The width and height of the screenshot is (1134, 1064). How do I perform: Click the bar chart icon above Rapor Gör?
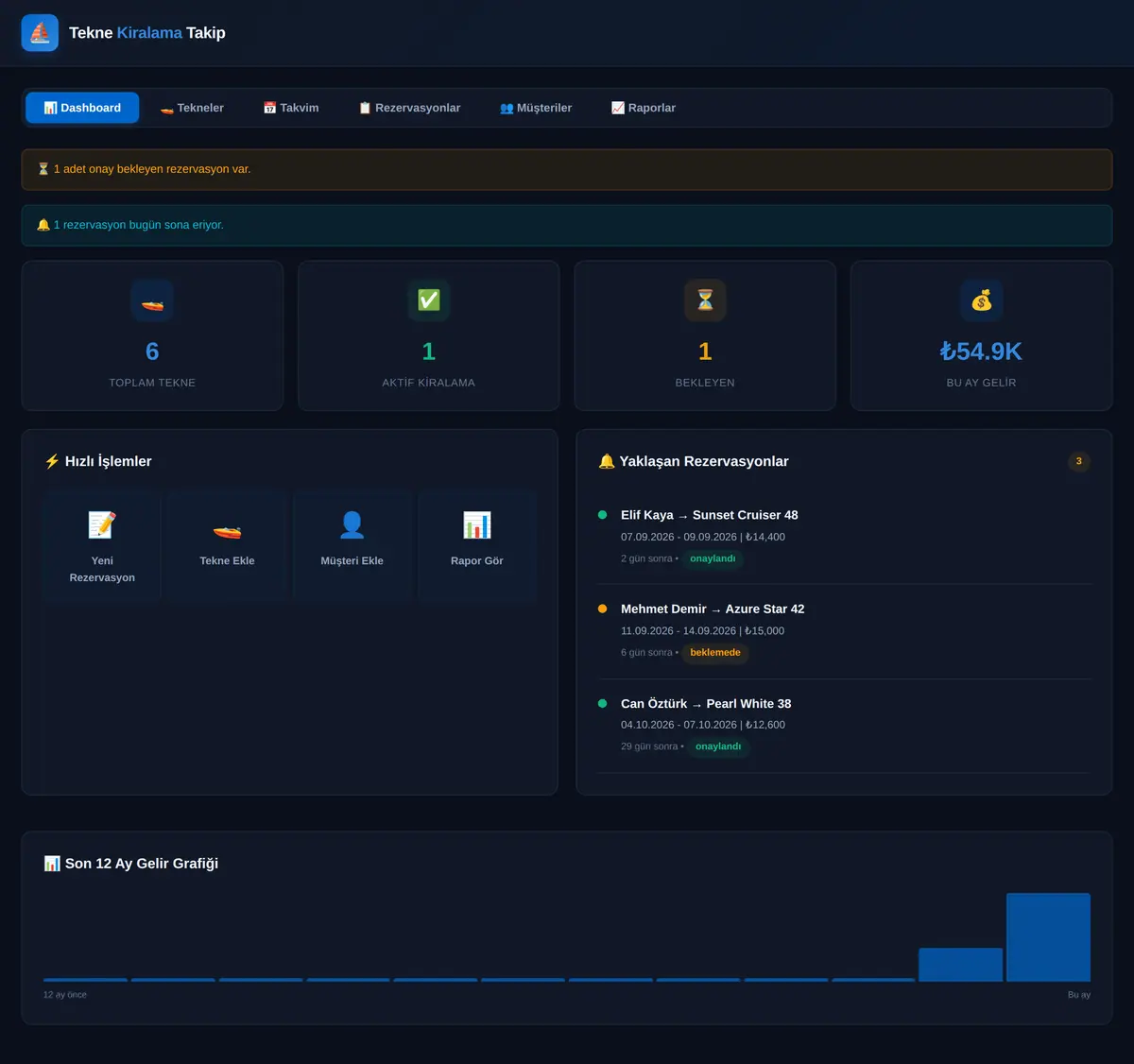click(x=477, y=524)
